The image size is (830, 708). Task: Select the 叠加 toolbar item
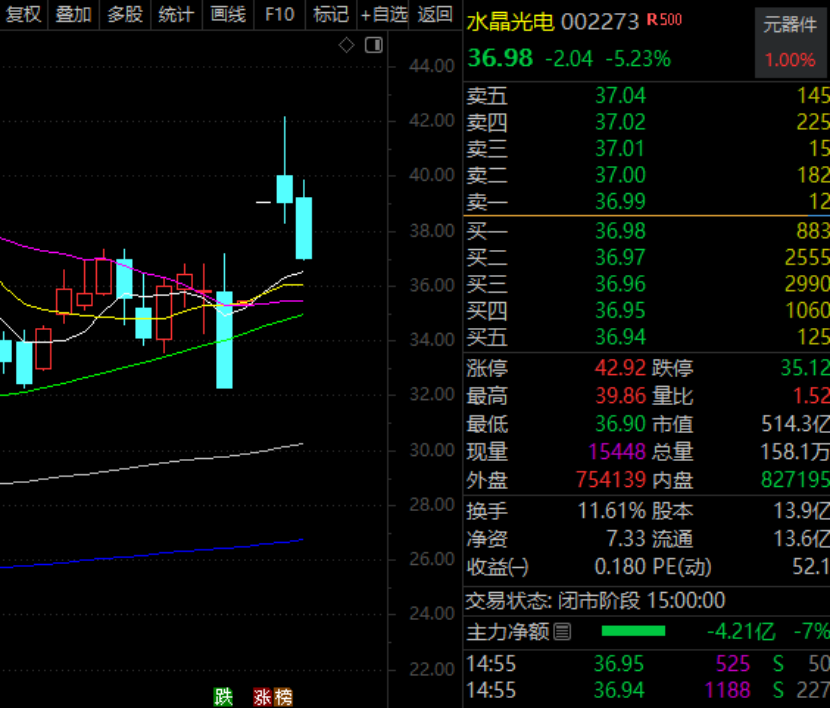(74, 14)
